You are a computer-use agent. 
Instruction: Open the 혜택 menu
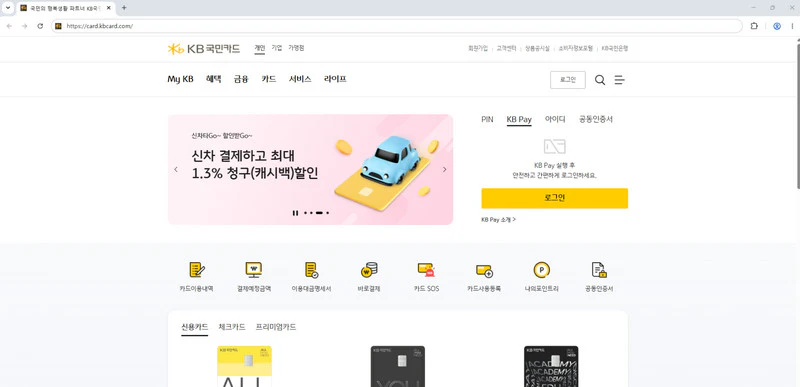pyautogui.click(x=214, y=79)
